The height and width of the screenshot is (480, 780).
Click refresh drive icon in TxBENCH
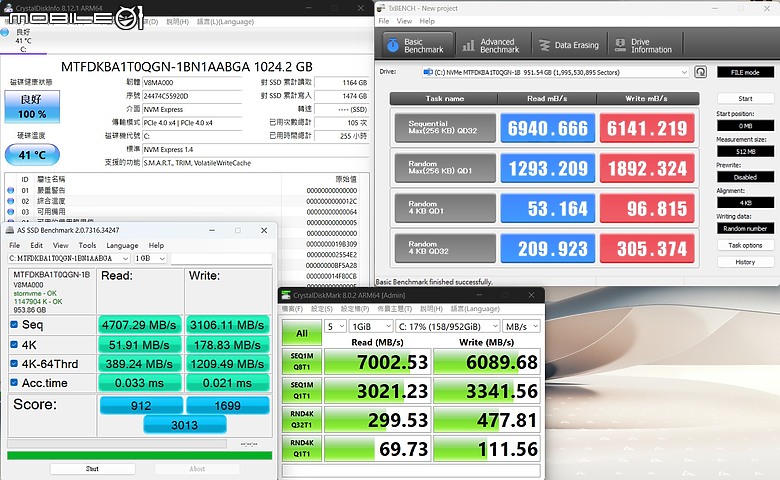(x=700, y=72)
